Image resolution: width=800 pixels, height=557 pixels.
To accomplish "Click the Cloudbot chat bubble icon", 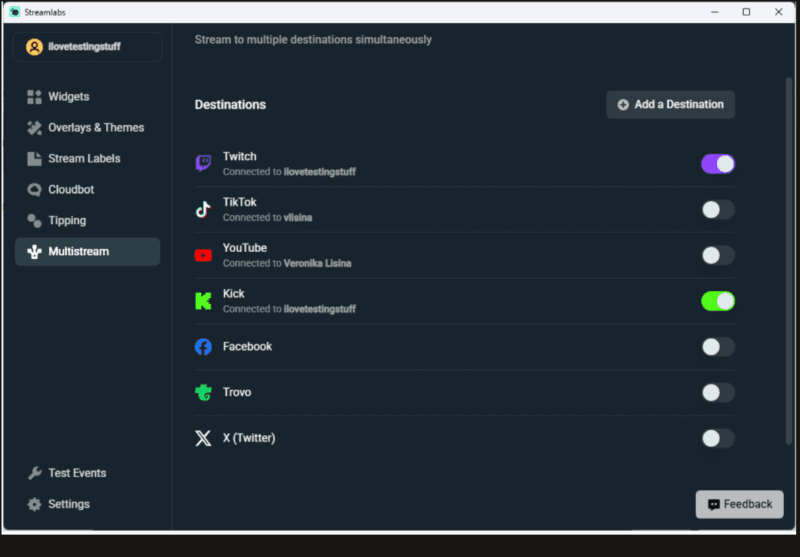I will 34,190.
